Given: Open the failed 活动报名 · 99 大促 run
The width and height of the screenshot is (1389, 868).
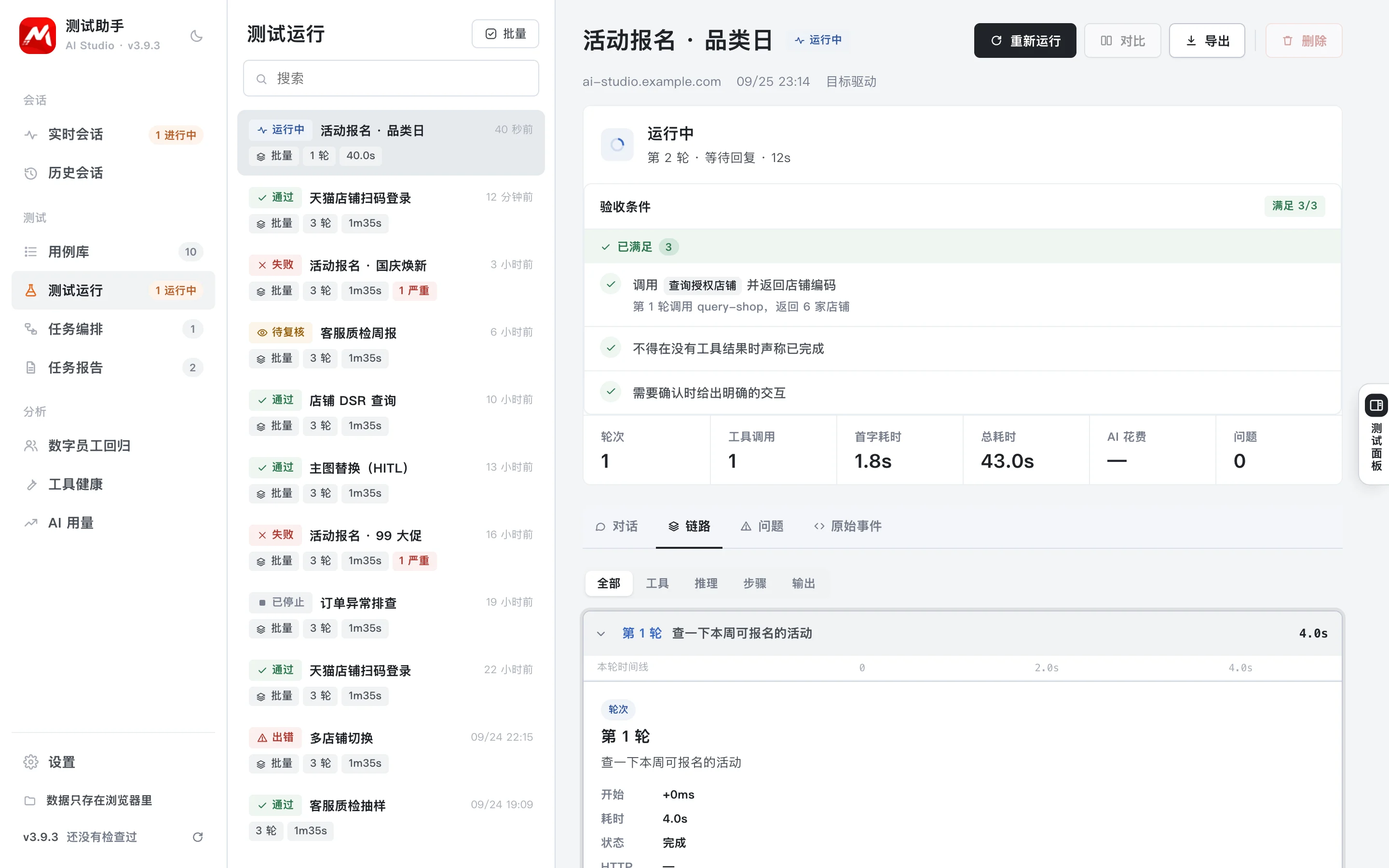Looking at the screenshot, I should 391,548.
